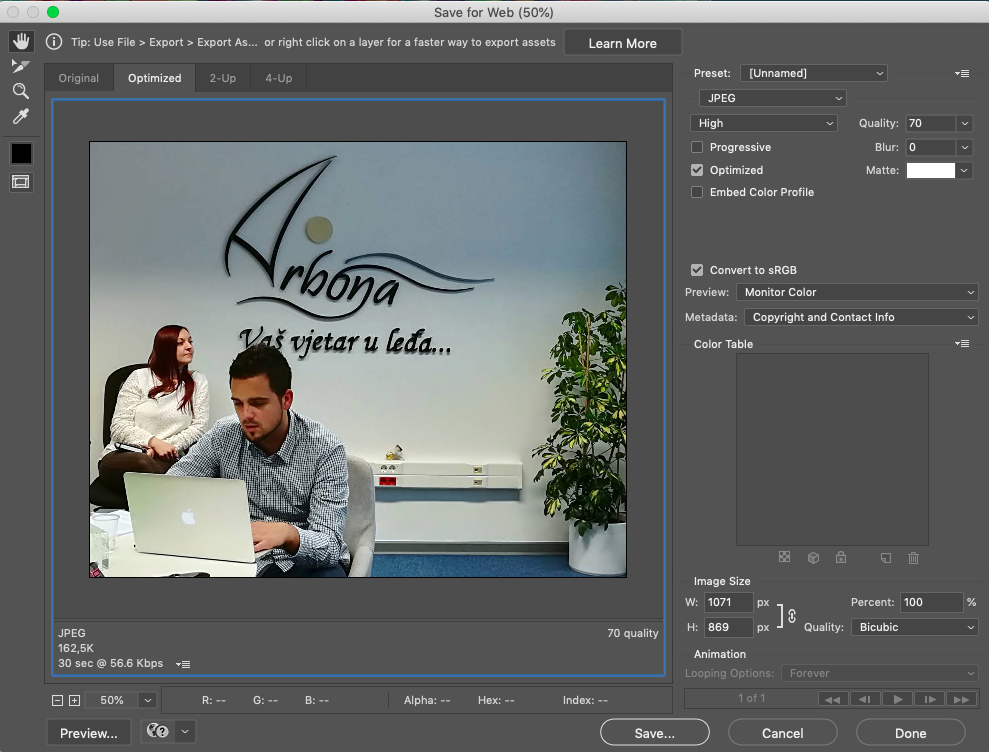Click the Save... button
This screenshot has height=752, width=989.
(655, 733)
